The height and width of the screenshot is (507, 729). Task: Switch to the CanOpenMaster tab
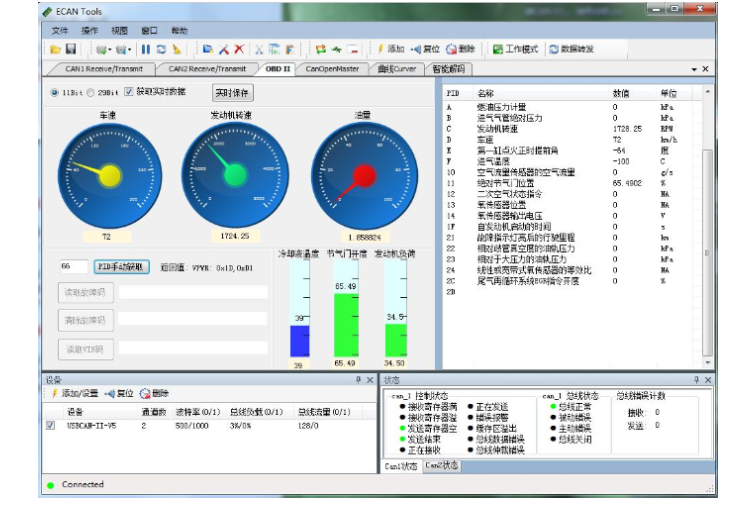(x=331, y=69)
